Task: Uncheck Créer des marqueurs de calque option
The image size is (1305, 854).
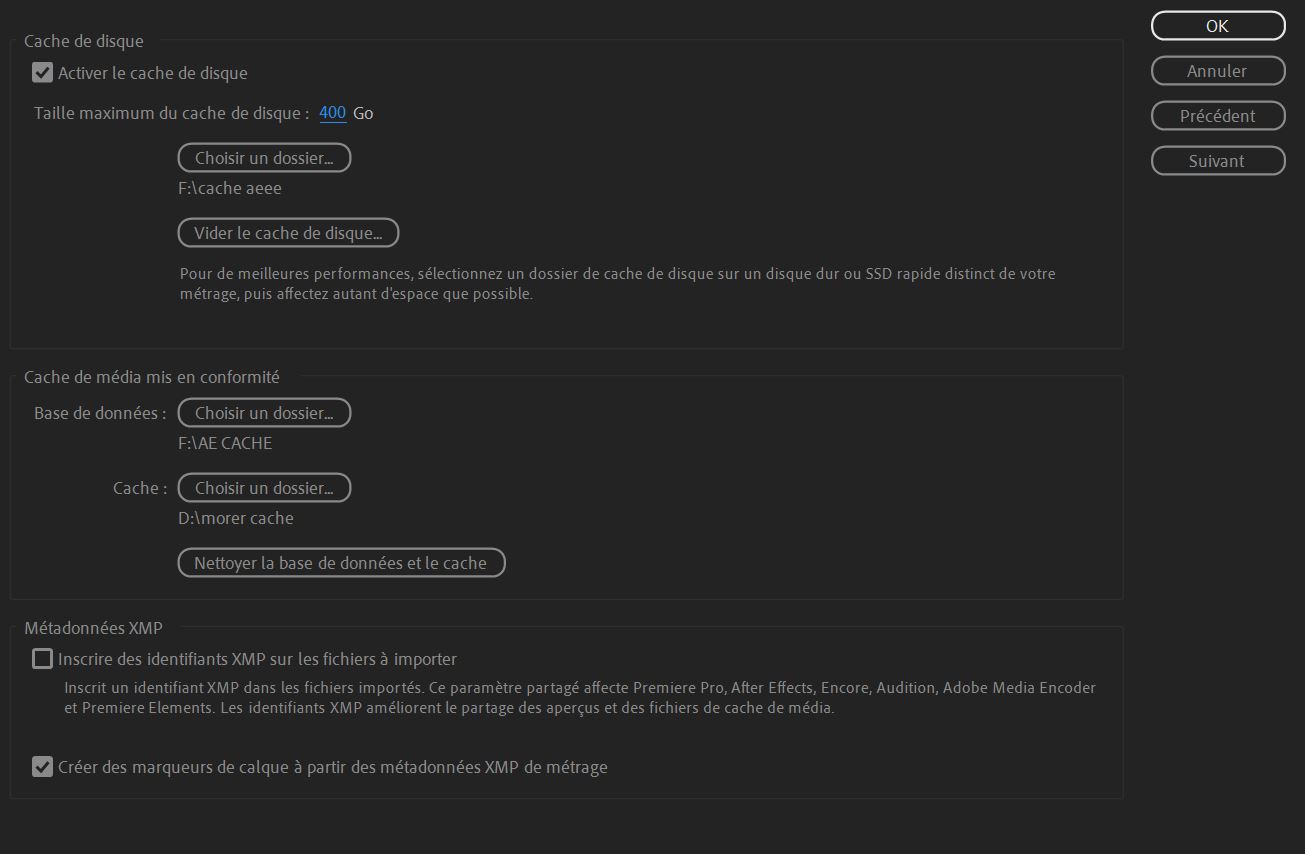Action: tap(42, 767)
